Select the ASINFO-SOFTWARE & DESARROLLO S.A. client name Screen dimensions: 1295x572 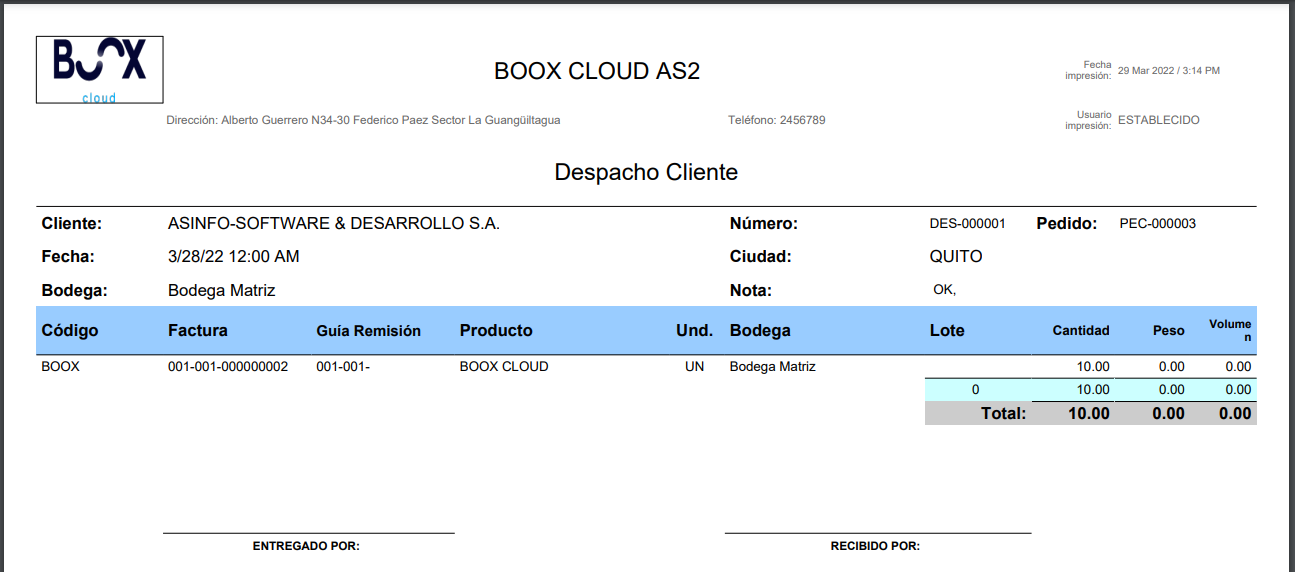click(333, 224)
